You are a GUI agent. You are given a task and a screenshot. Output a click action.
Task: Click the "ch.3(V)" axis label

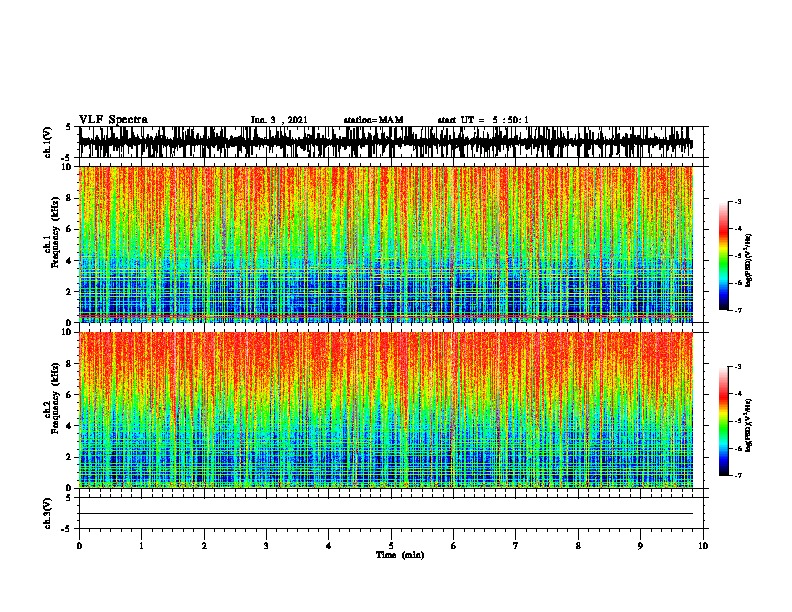[x=48, y=513]
